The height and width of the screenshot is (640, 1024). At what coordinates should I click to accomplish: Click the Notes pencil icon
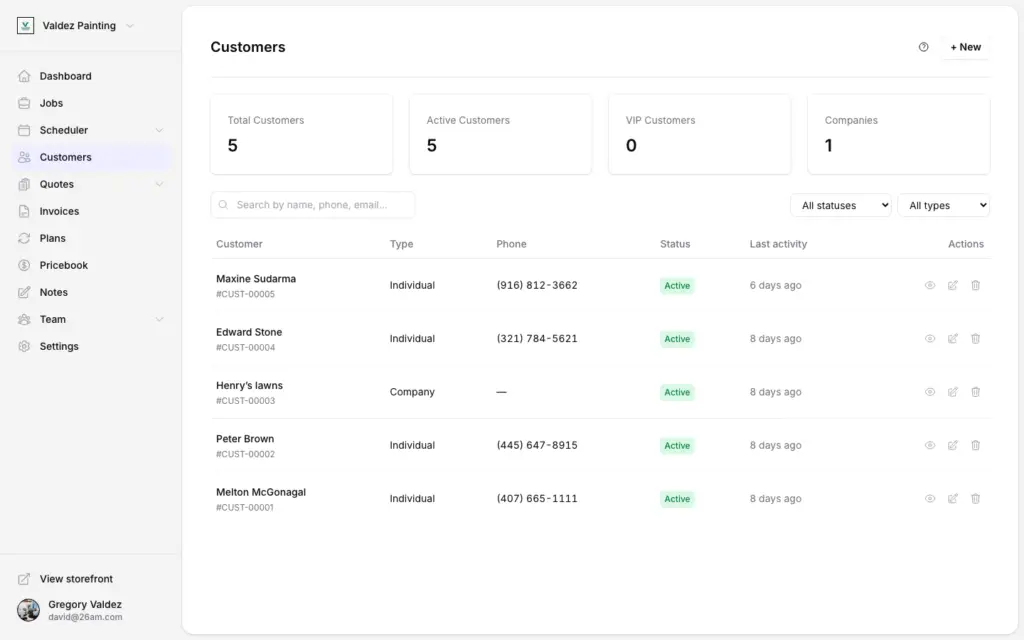tap(24, 293)
